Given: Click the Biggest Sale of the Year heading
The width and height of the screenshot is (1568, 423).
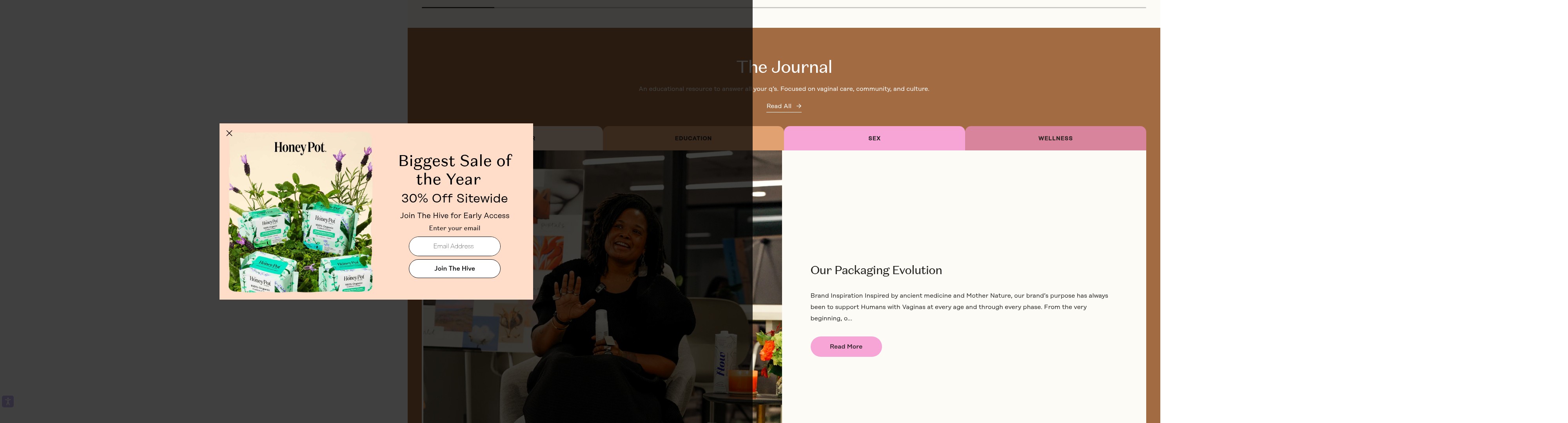Looking at the screenshot, I should [x=455, y=170].
